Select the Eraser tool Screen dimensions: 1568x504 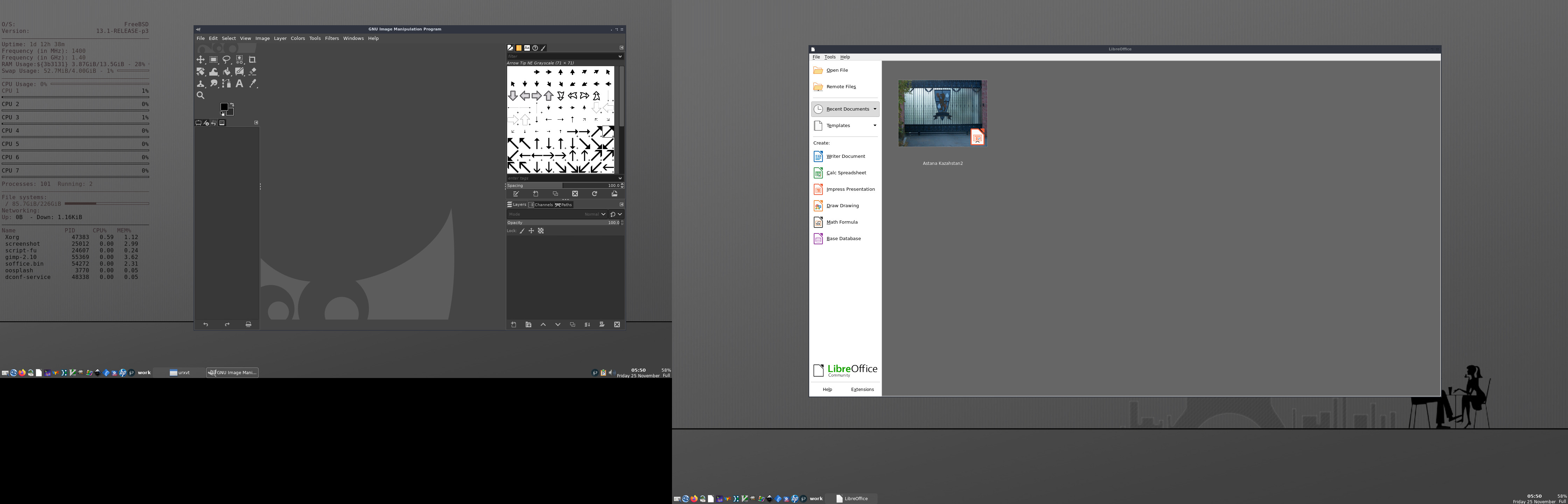click(x=253, y=72)
